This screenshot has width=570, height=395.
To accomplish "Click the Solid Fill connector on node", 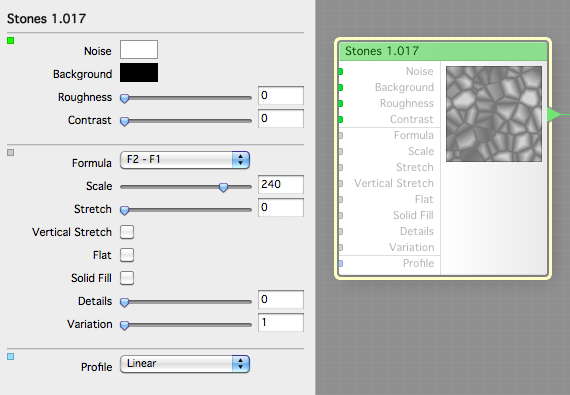I will click(x=341, y=215).
